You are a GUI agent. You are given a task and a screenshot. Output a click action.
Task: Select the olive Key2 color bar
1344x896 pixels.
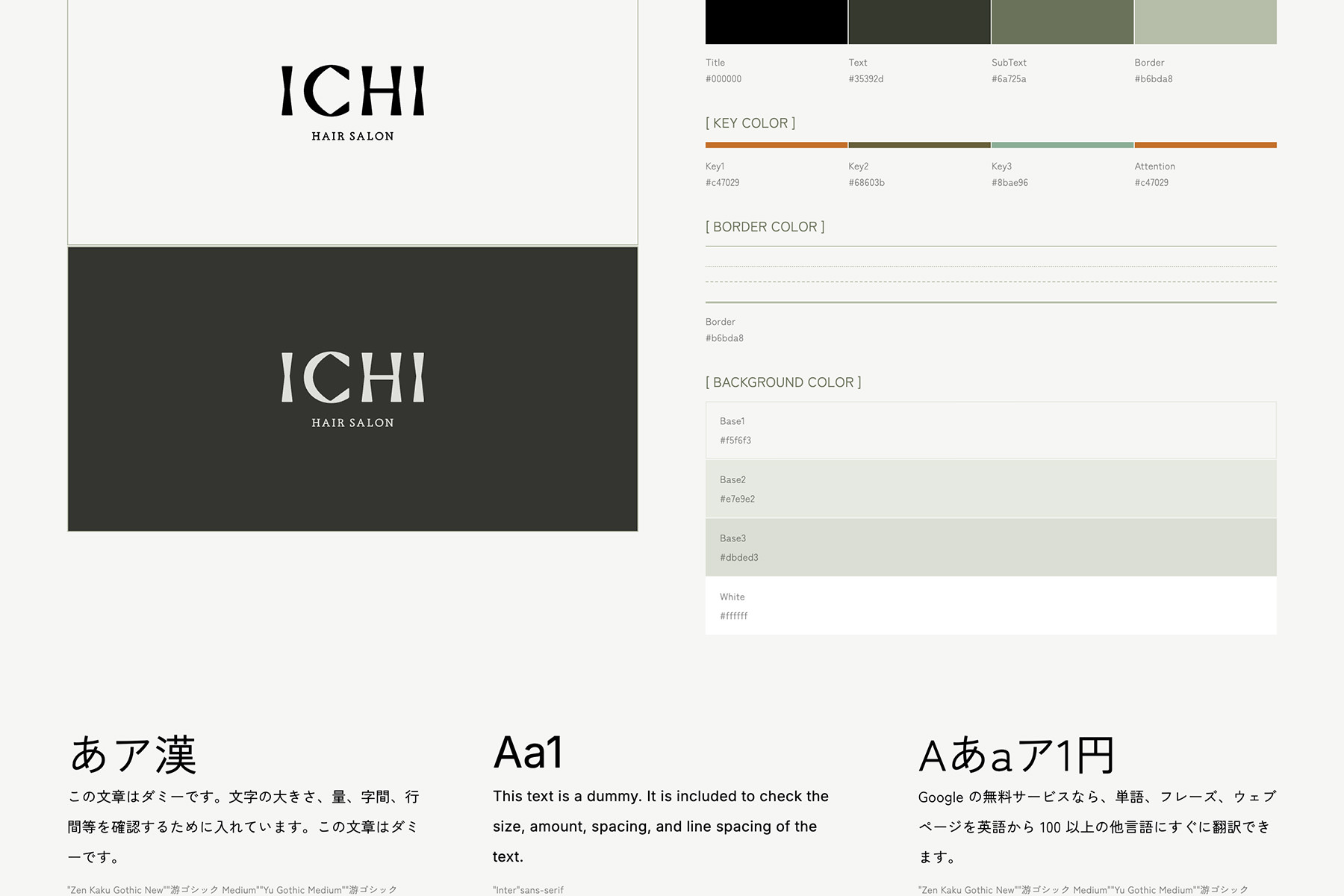pos(919,145)
